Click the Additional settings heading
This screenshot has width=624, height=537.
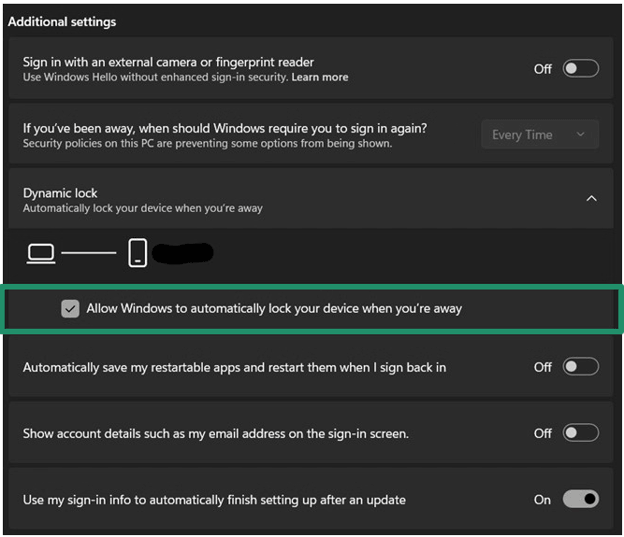pos(62,22)
